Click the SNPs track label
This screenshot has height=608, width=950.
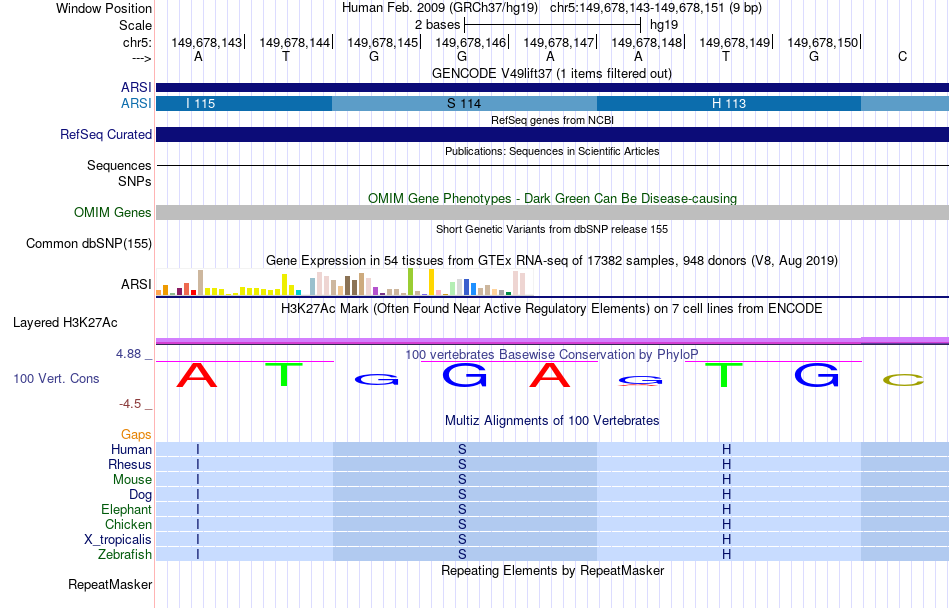[x=135, y=181]
